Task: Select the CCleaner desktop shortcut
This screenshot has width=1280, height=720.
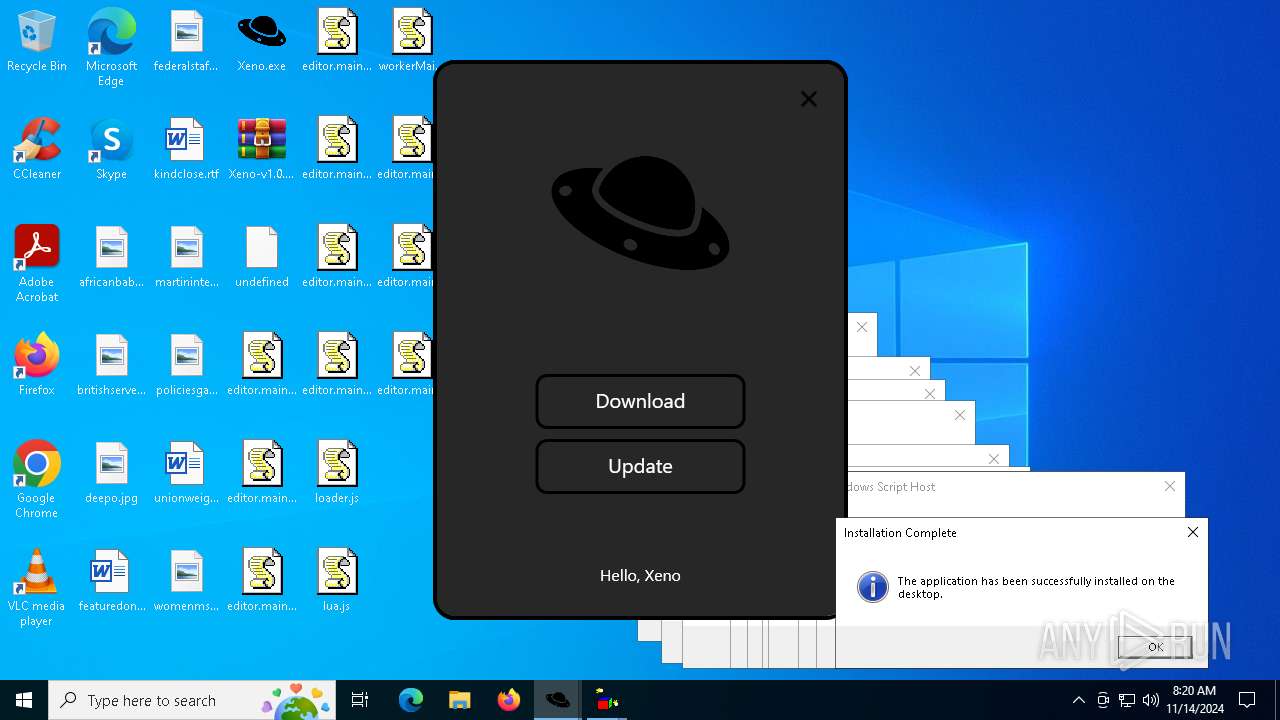Action: [x=37, y=149]
